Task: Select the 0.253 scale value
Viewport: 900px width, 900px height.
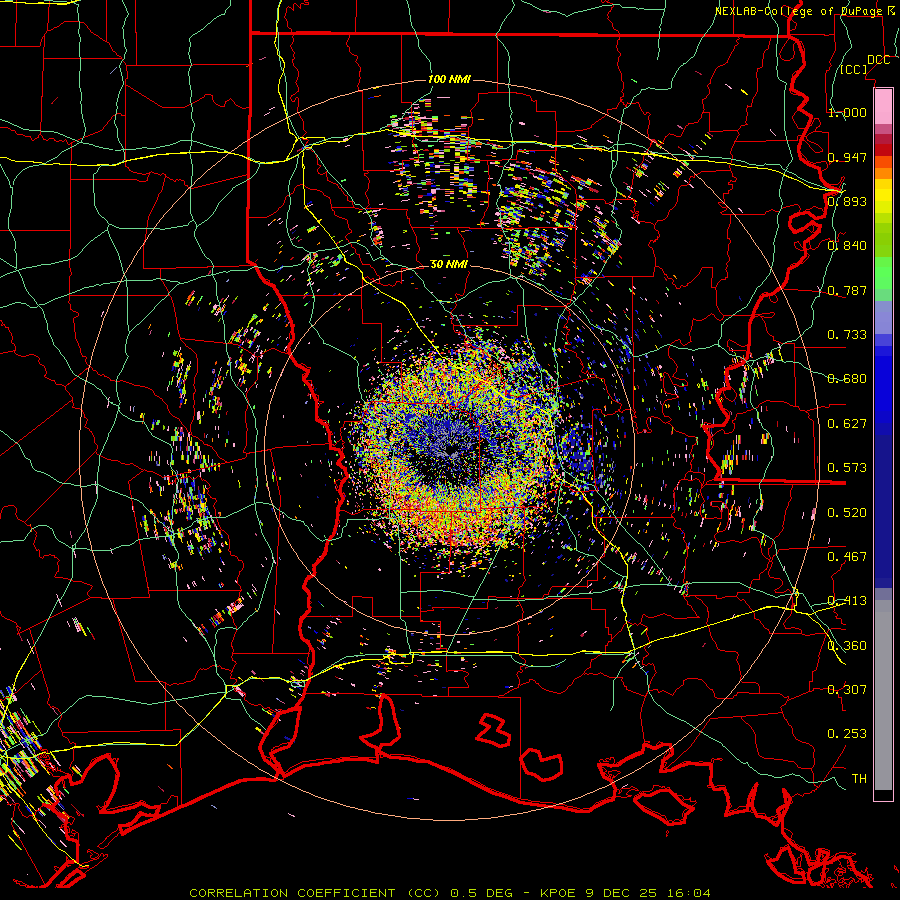Action: [847, 734]
